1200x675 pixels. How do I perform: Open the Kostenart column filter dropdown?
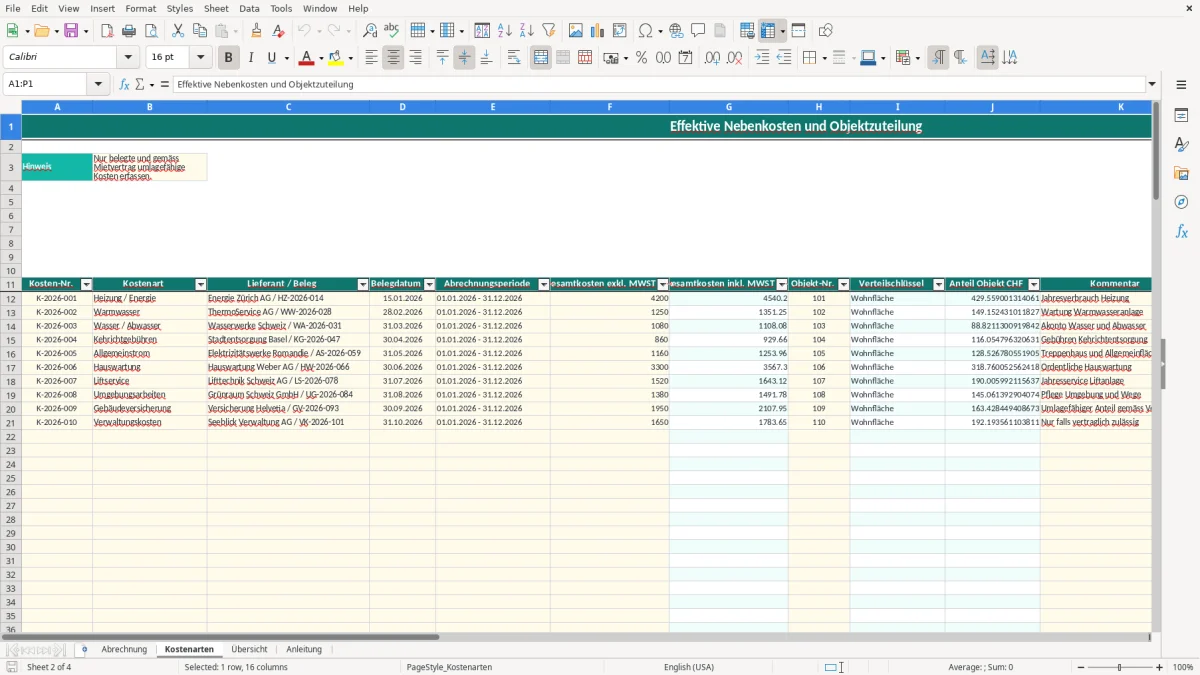(200, 285)
